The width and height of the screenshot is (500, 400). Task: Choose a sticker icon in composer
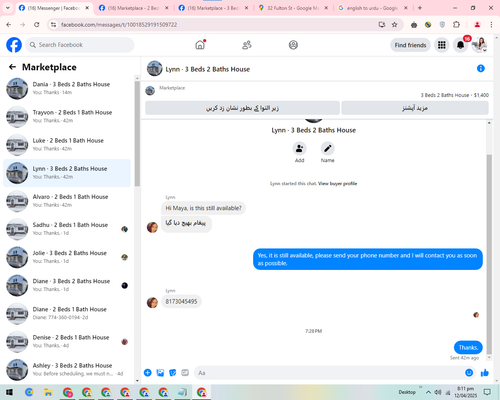173,373
